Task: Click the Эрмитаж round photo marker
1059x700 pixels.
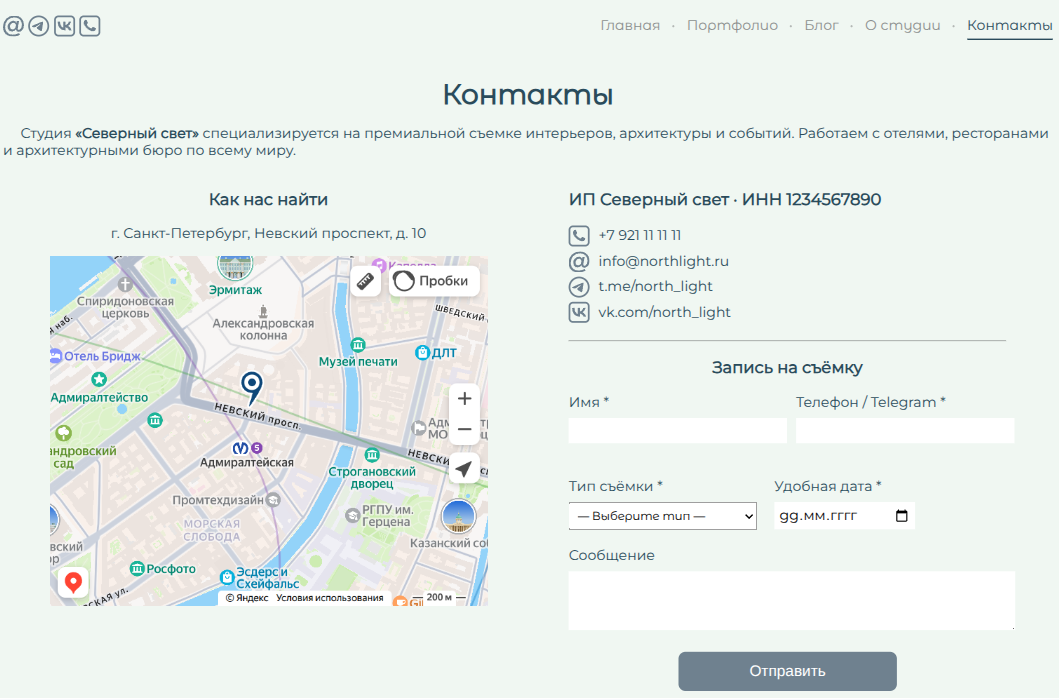Action: click(x=235, y=267)
